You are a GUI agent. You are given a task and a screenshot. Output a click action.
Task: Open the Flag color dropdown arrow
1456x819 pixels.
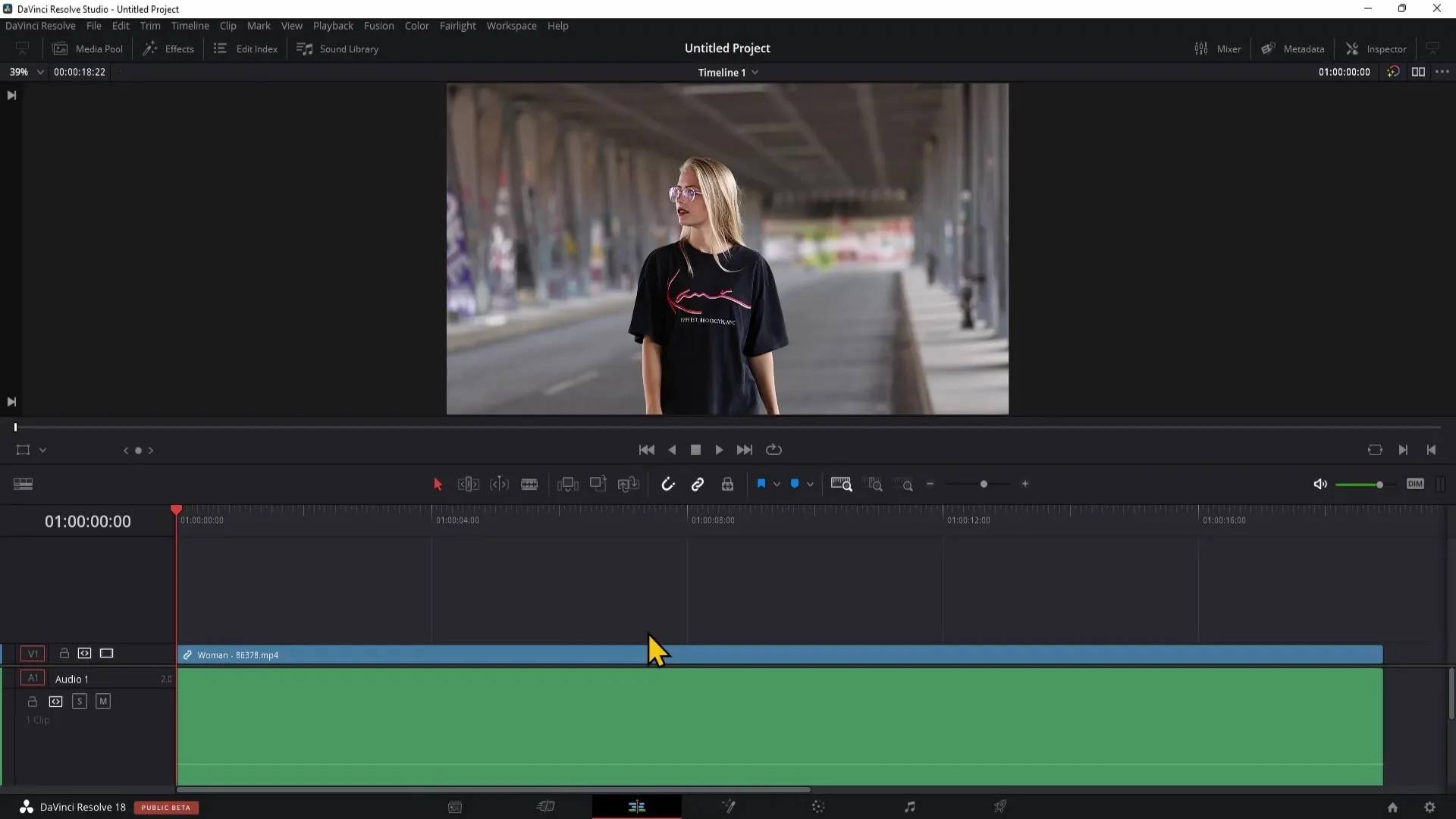(x=777, y=485)
